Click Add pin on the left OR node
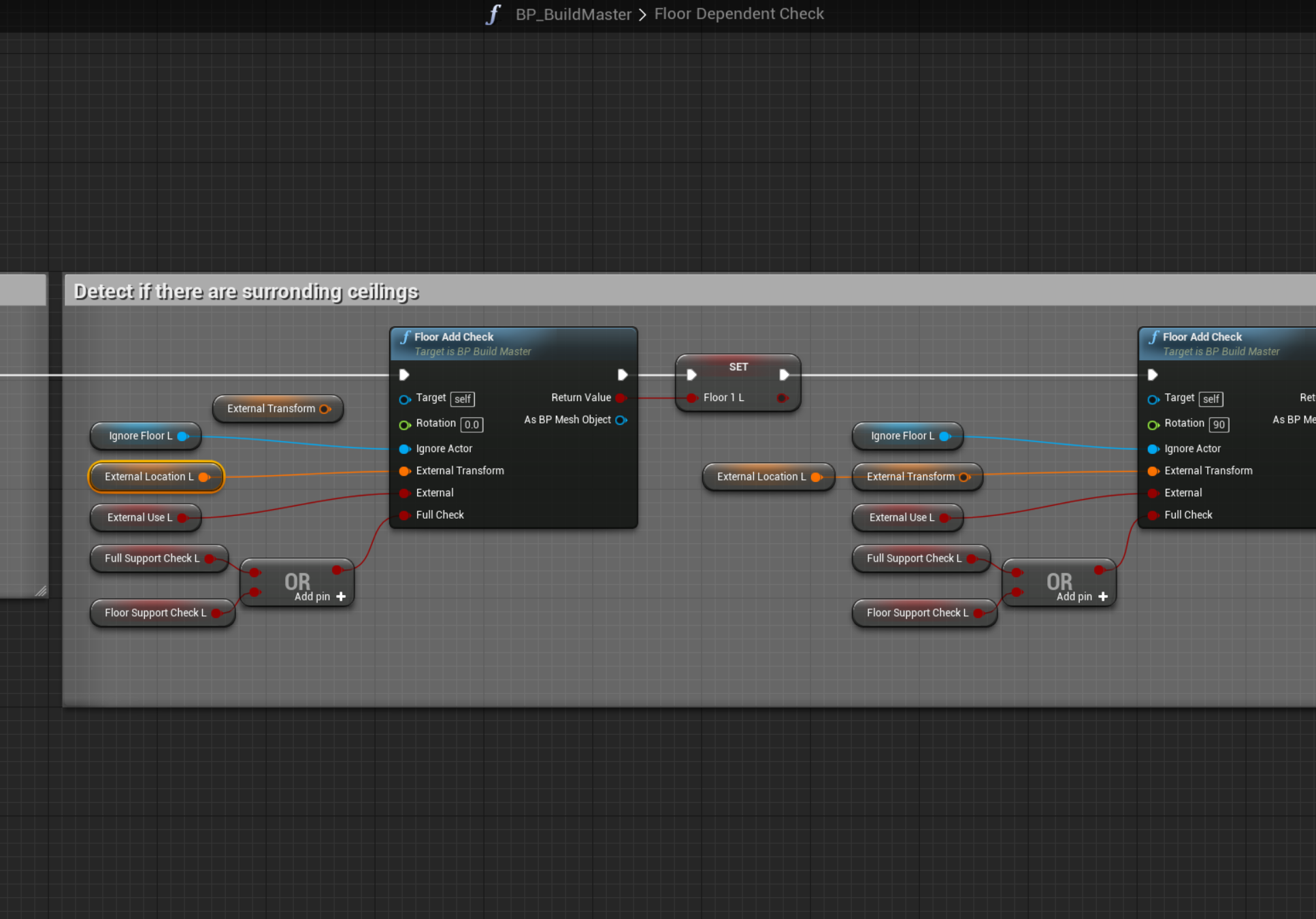This screenshot has width=1316, height=919. 320,596
